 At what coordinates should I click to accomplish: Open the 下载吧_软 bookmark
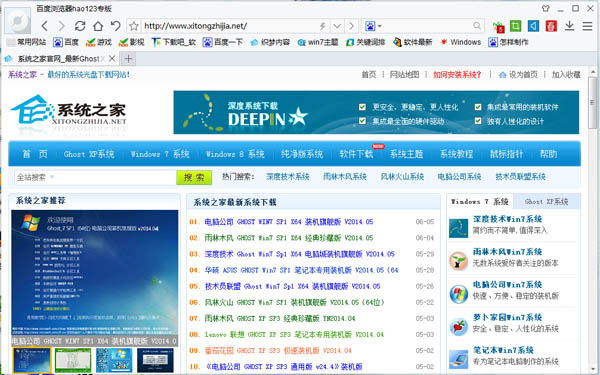tap(174, 42)
